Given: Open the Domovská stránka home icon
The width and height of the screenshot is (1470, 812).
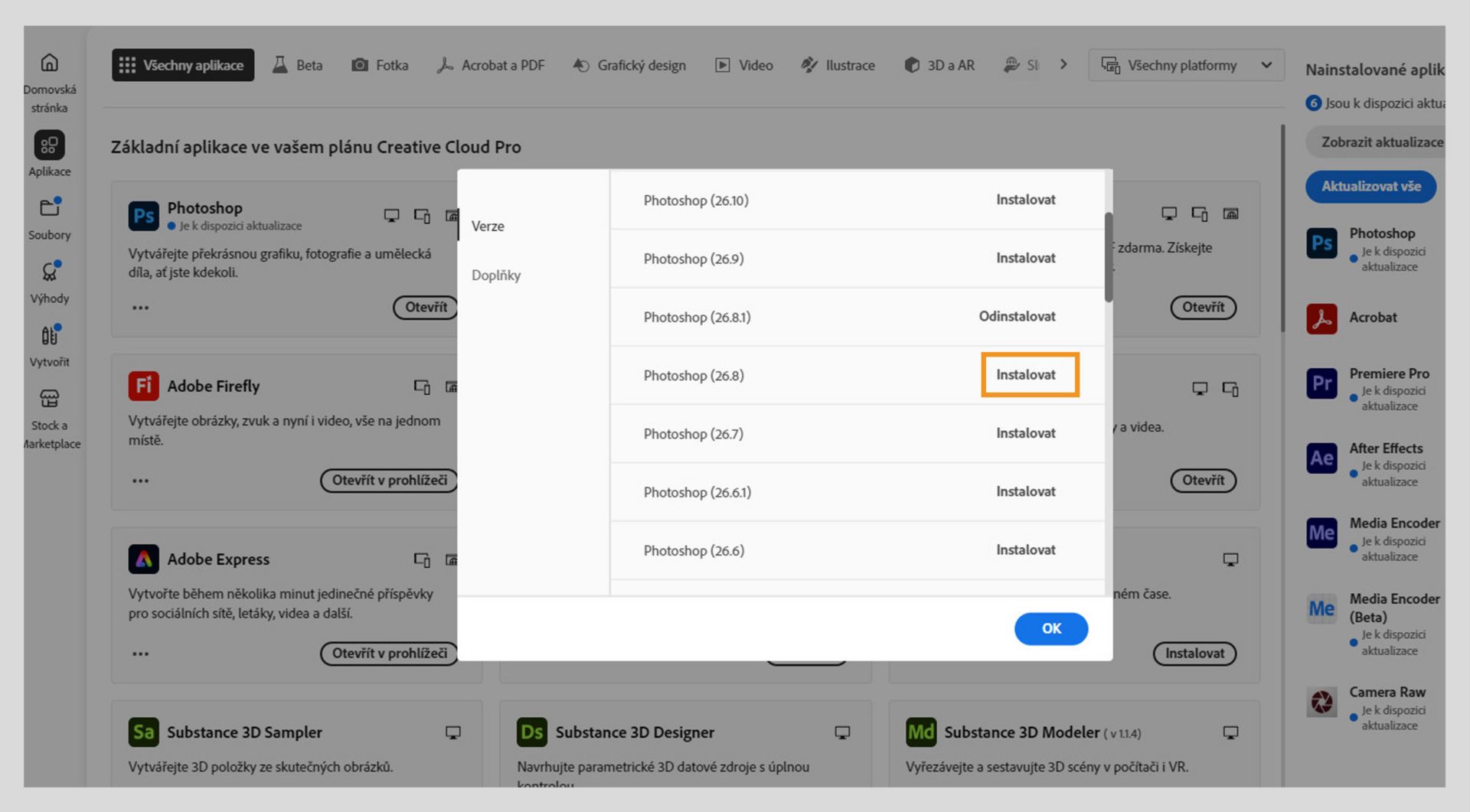Looking at the screenshot, I should coord(50,62).
